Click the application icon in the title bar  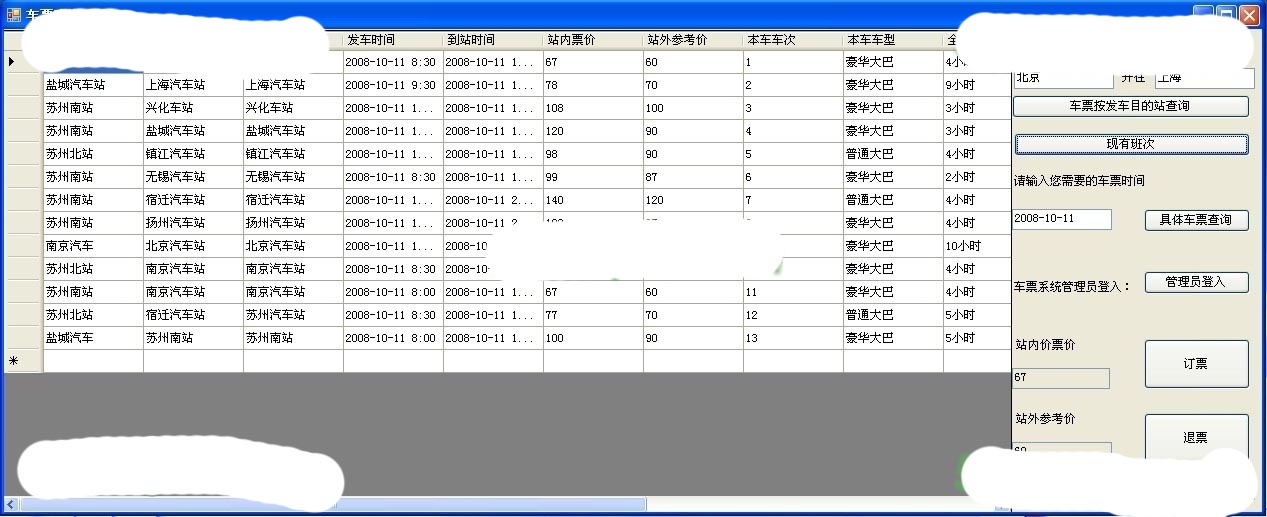coord(14,15)
